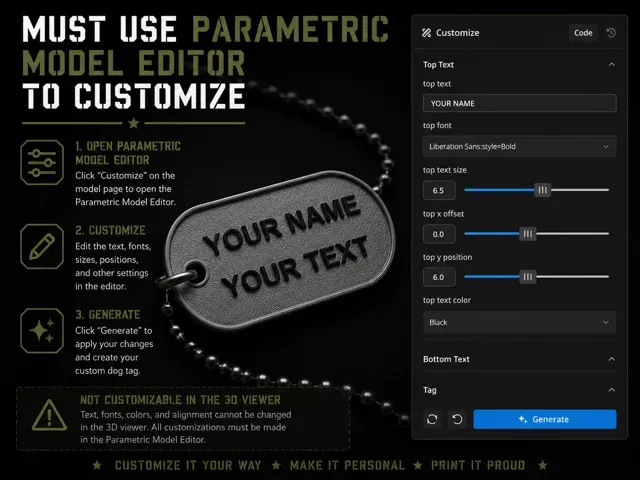Click the top x offset slider handle
The height and width of the screenshot is (480, 640).
click(x=528, y=233)
